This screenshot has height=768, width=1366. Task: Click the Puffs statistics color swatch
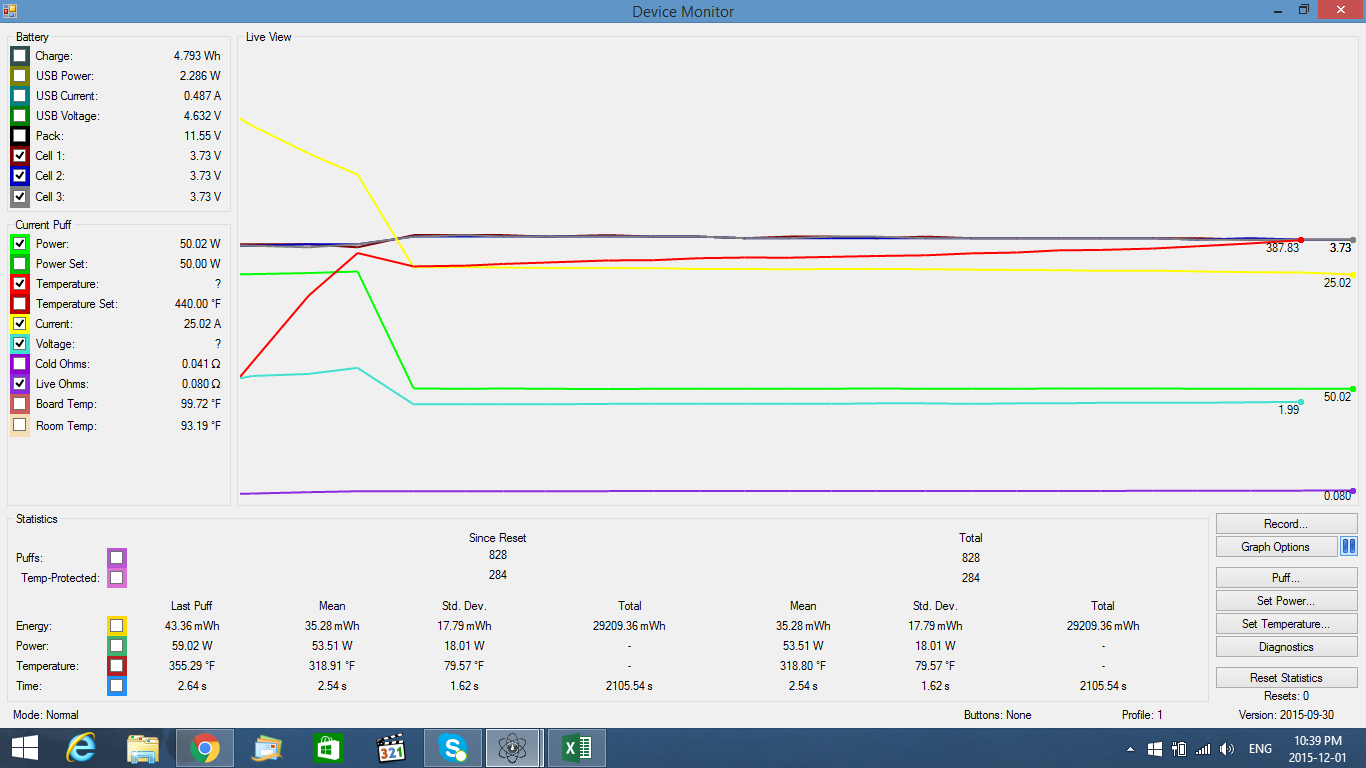tap(117, 557)
